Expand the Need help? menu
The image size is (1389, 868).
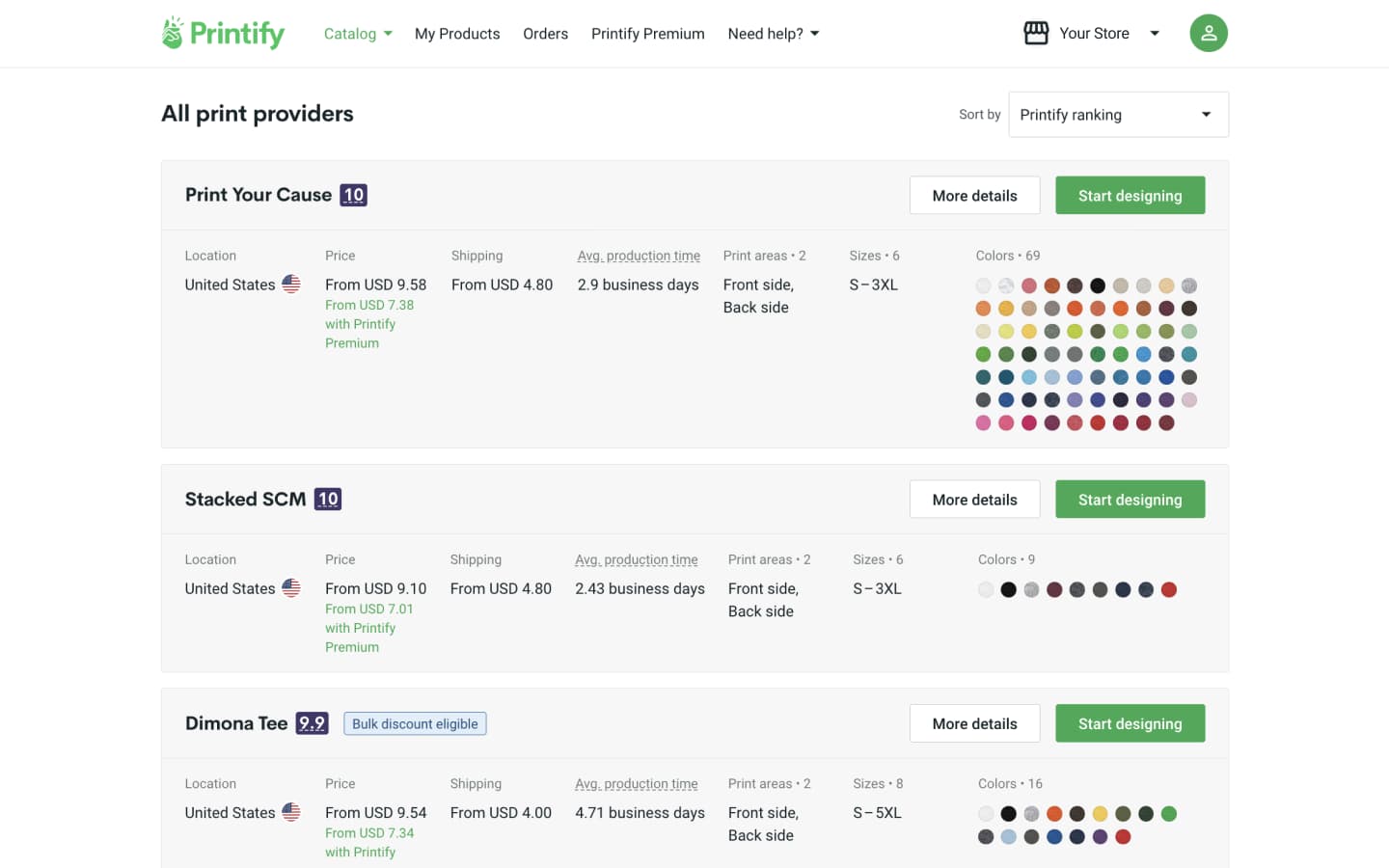click(x=774, y=34)
